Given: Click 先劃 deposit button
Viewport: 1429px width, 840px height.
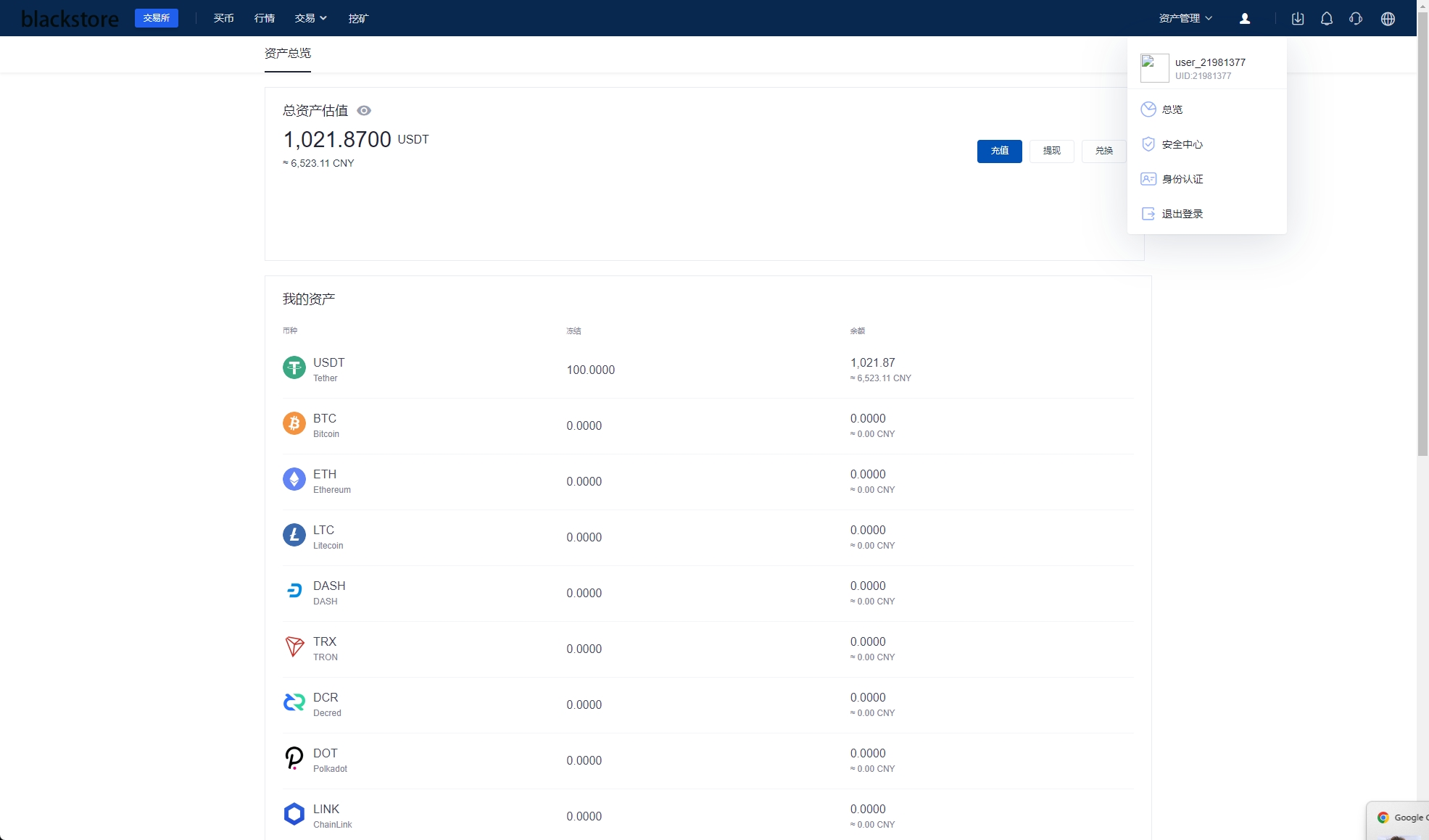Looking at the screenshot, I should [998, 150].
